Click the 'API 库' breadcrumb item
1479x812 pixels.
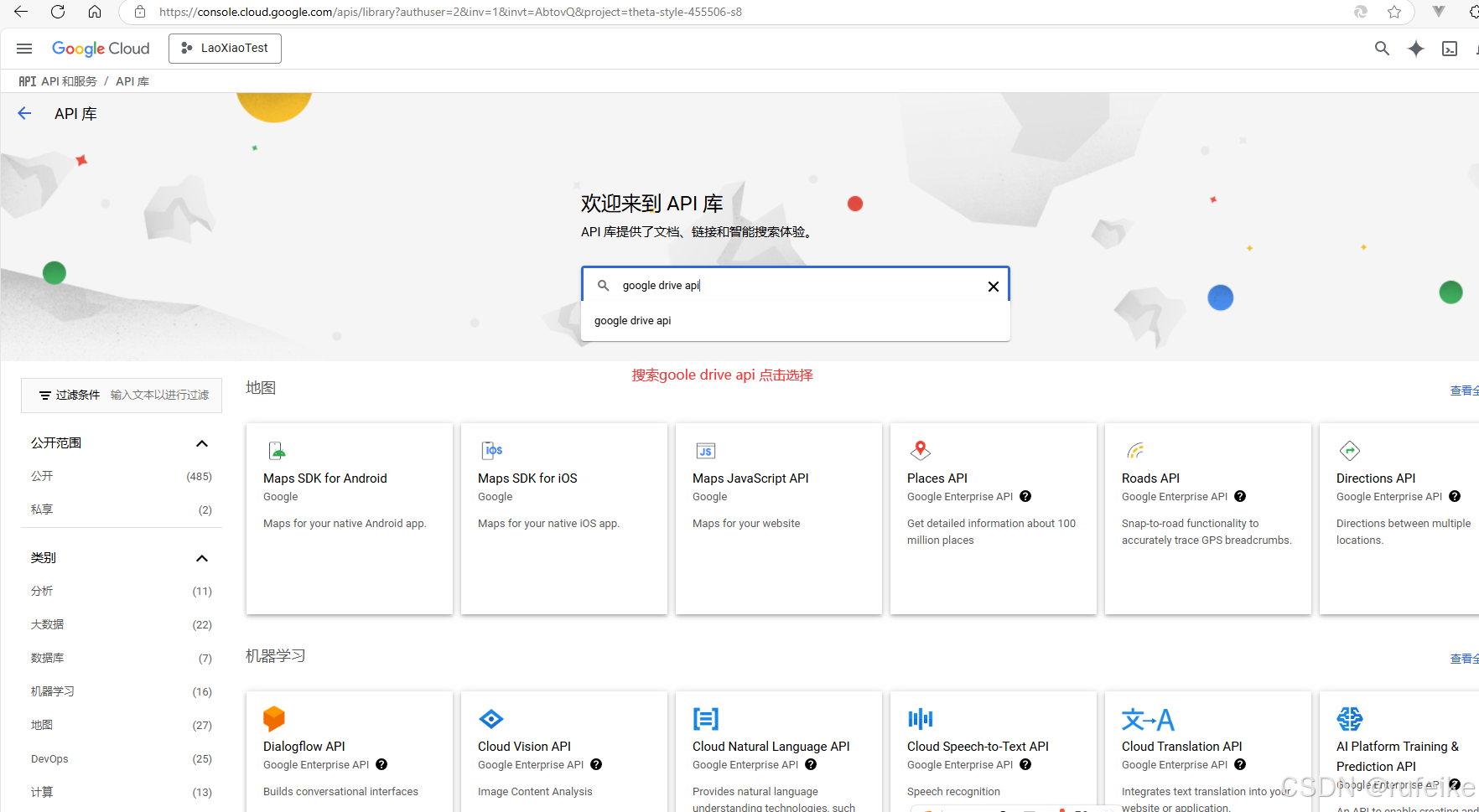click(132, 81)
